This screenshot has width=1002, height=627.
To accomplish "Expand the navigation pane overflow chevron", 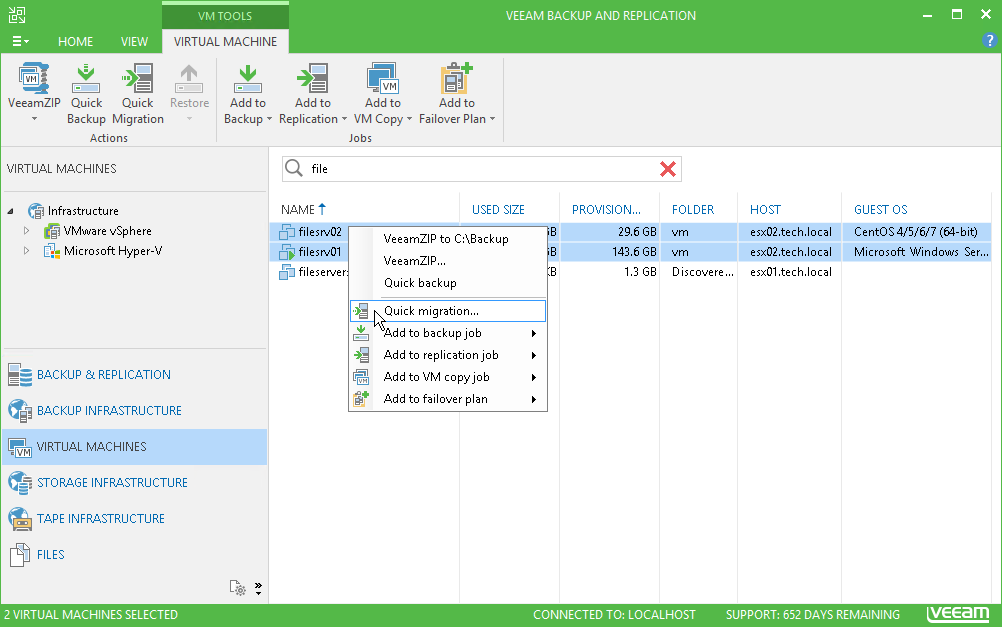I will coord(258,588).
